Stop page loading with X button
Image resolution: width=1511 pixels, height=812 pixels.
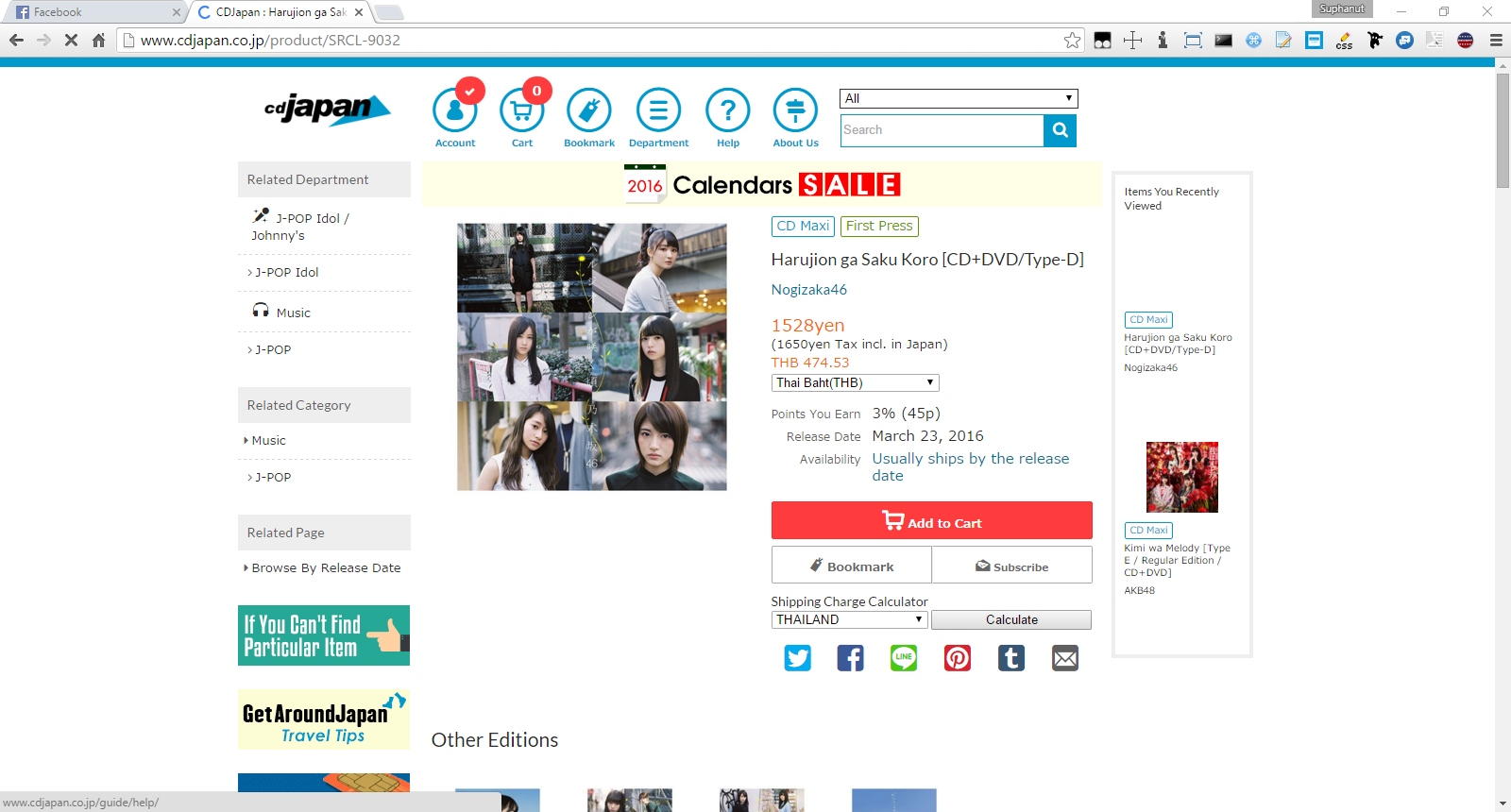[x=71, y=40]
